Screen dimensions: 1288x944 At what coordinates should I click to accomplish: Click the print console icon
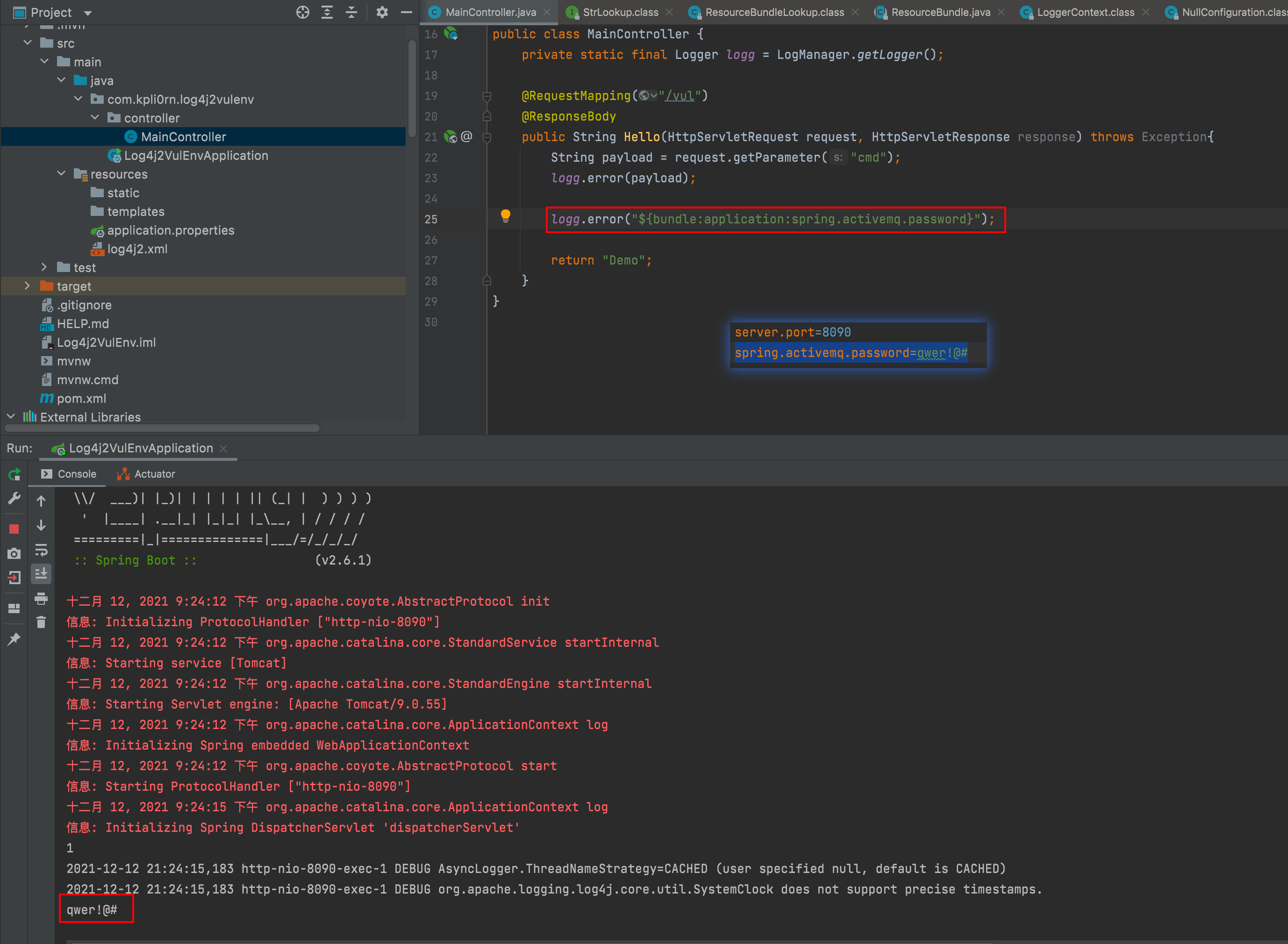41,598
